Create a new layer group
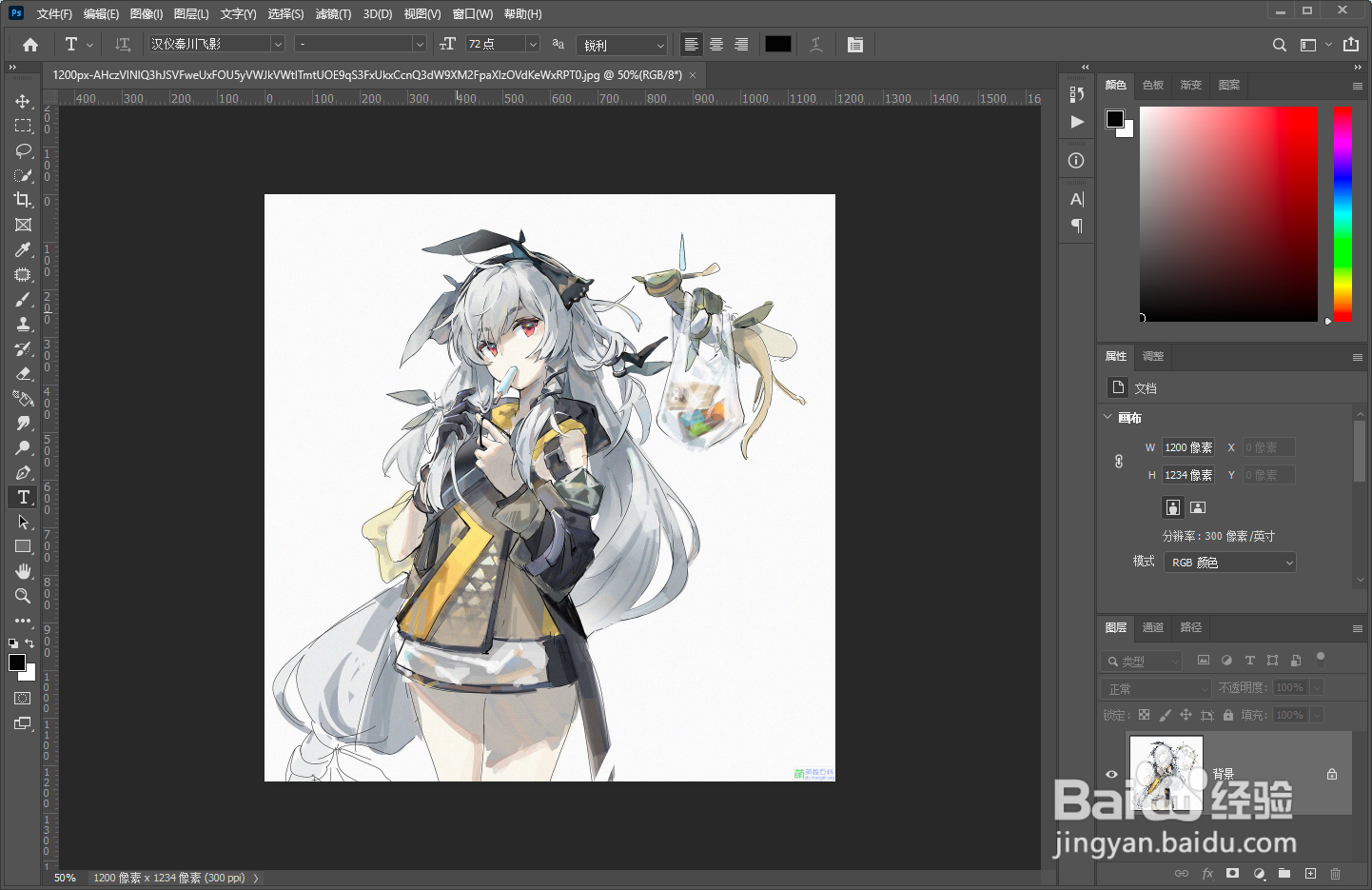1372x890 pixels. coord(1284,873)
